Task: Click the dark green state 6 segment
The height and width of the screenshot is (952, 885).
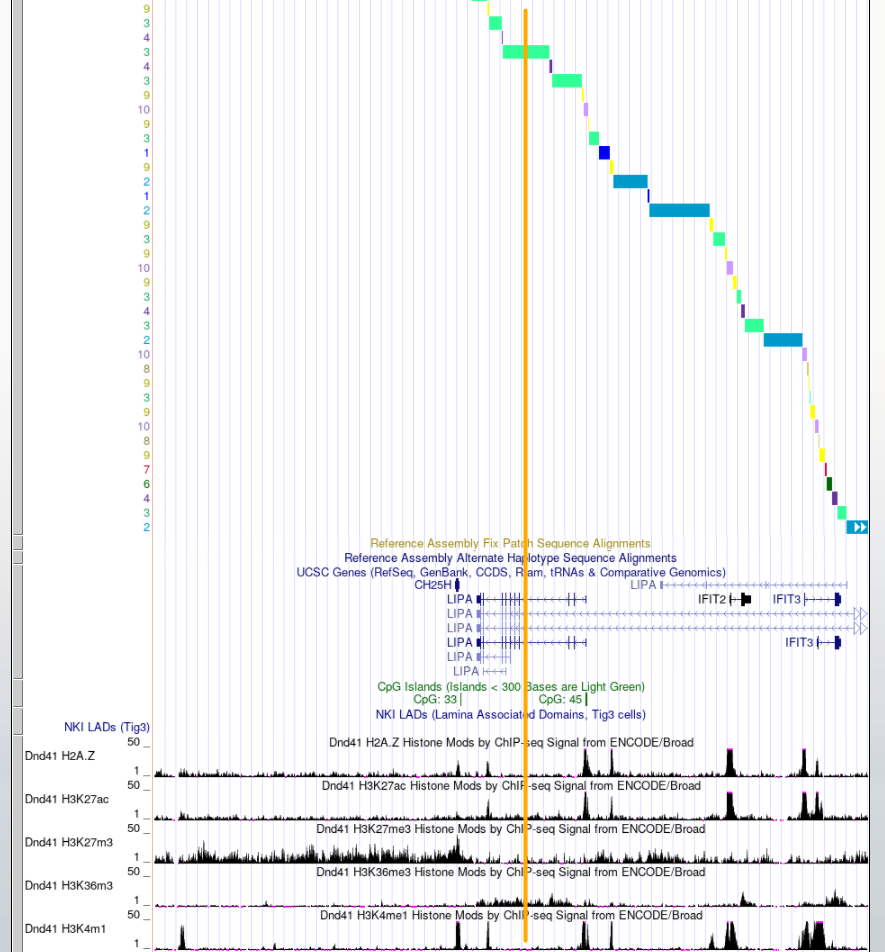Action: tap(829, 484)
